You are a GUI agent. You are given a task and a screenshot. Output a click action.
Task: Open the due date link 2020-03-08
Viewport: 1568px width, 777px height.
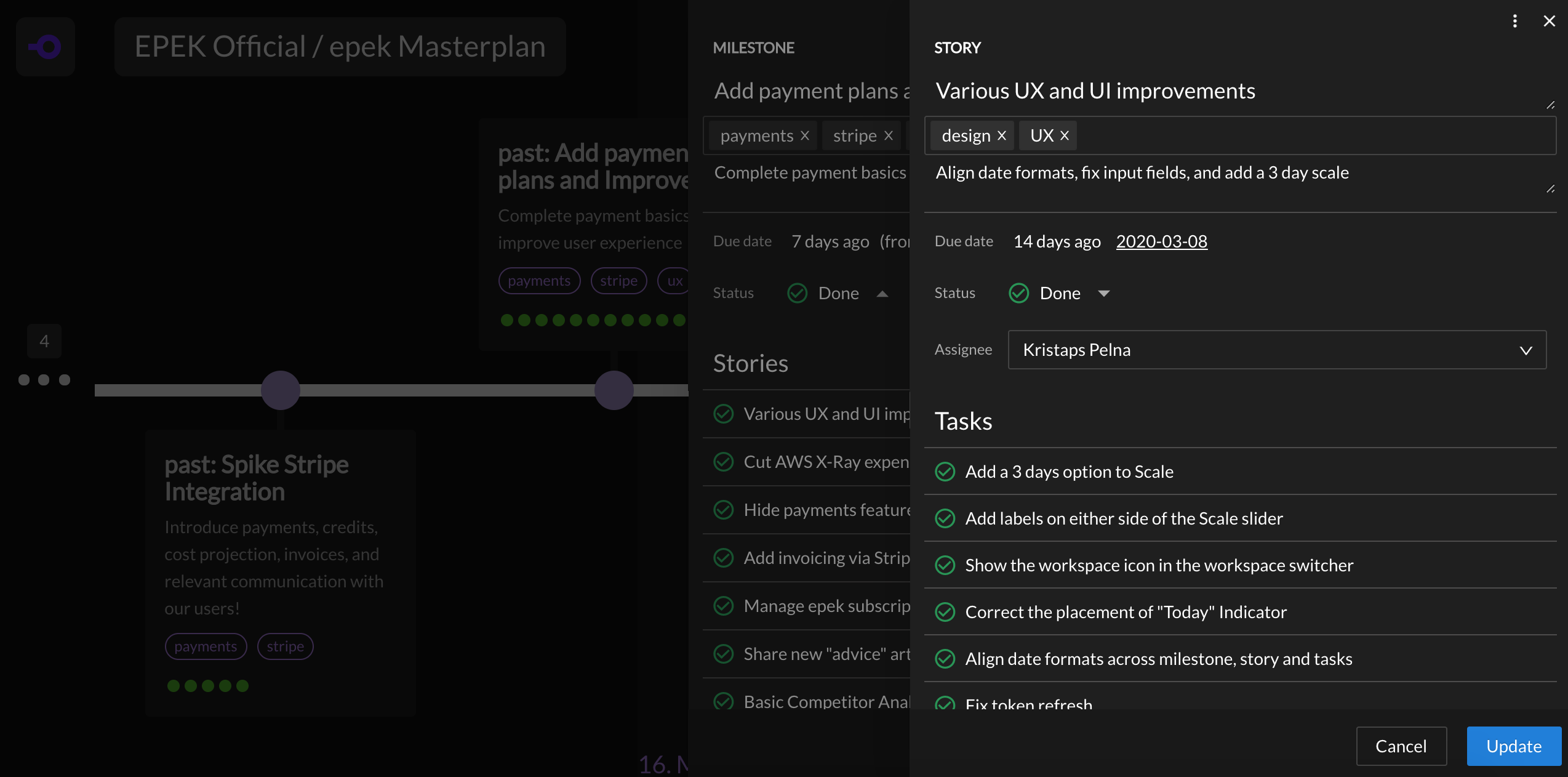[1161, 241]
